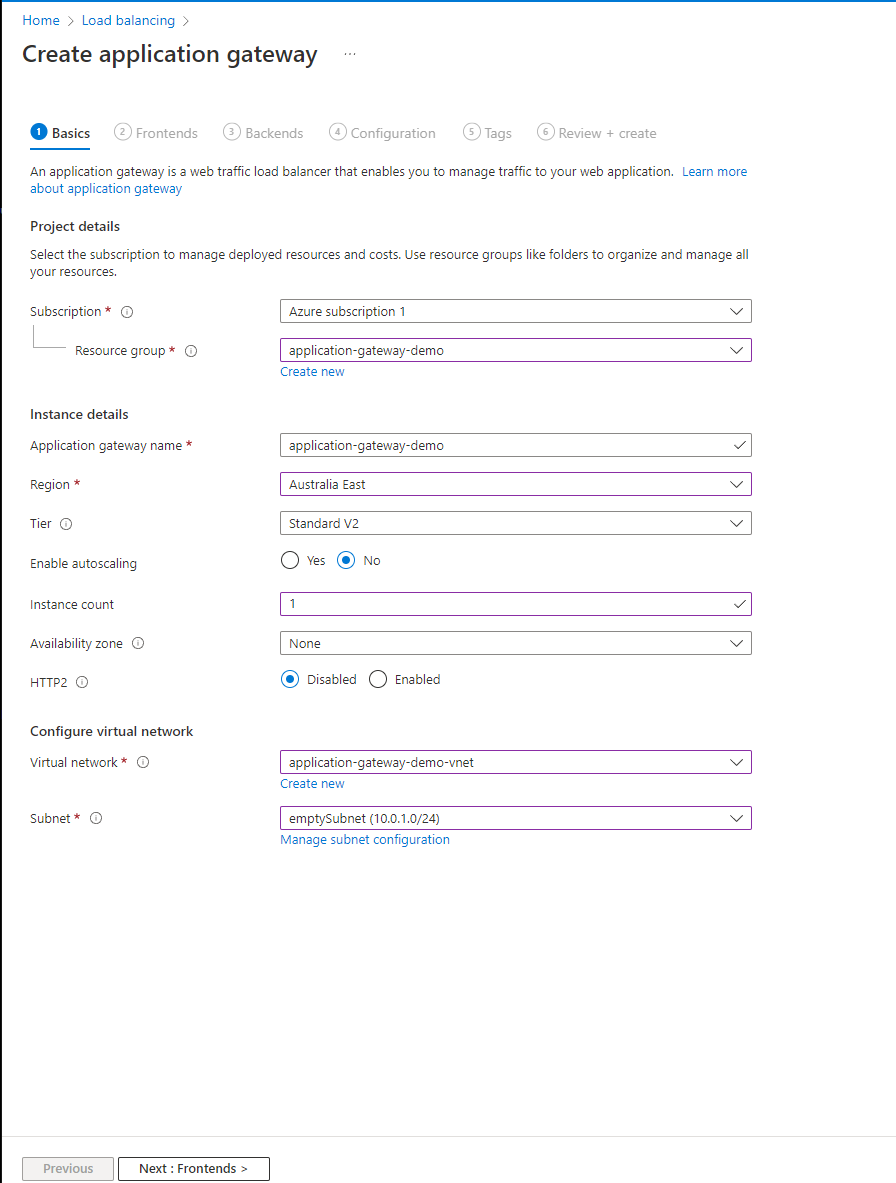Enable HTTP2
Viewport: 896px width, 1183px height.
click(378, 679)
